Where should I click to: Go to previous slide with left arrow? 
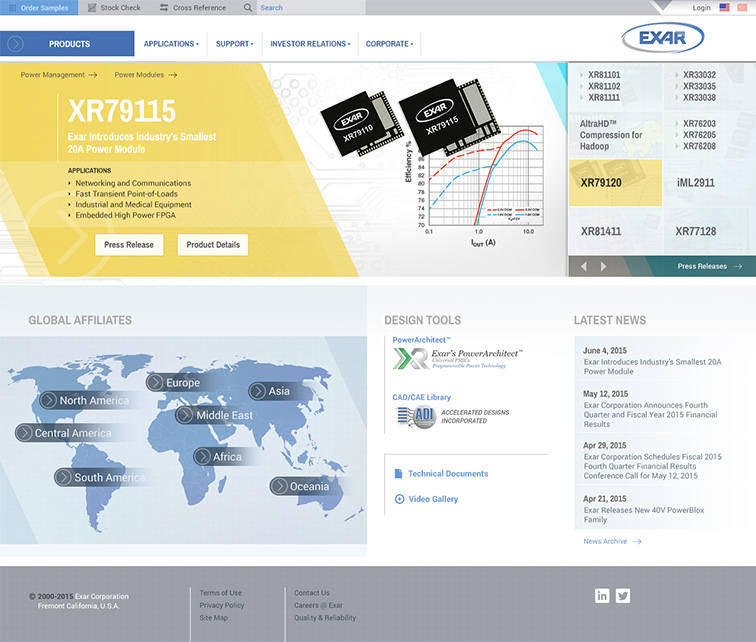pyautogui.click(x=584, y=267)
